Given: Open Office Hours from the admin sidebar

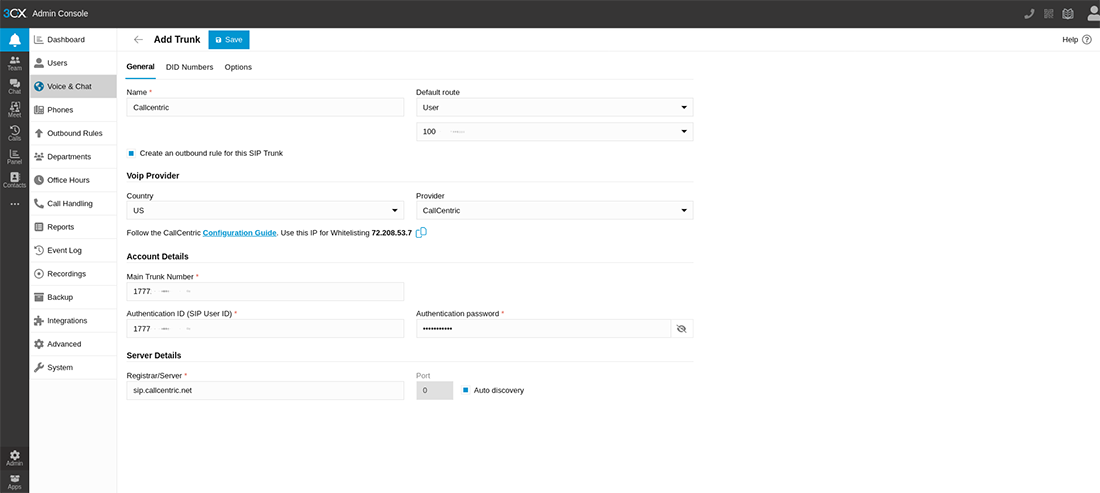Looking at the screenshot, I should coord(73,180).
